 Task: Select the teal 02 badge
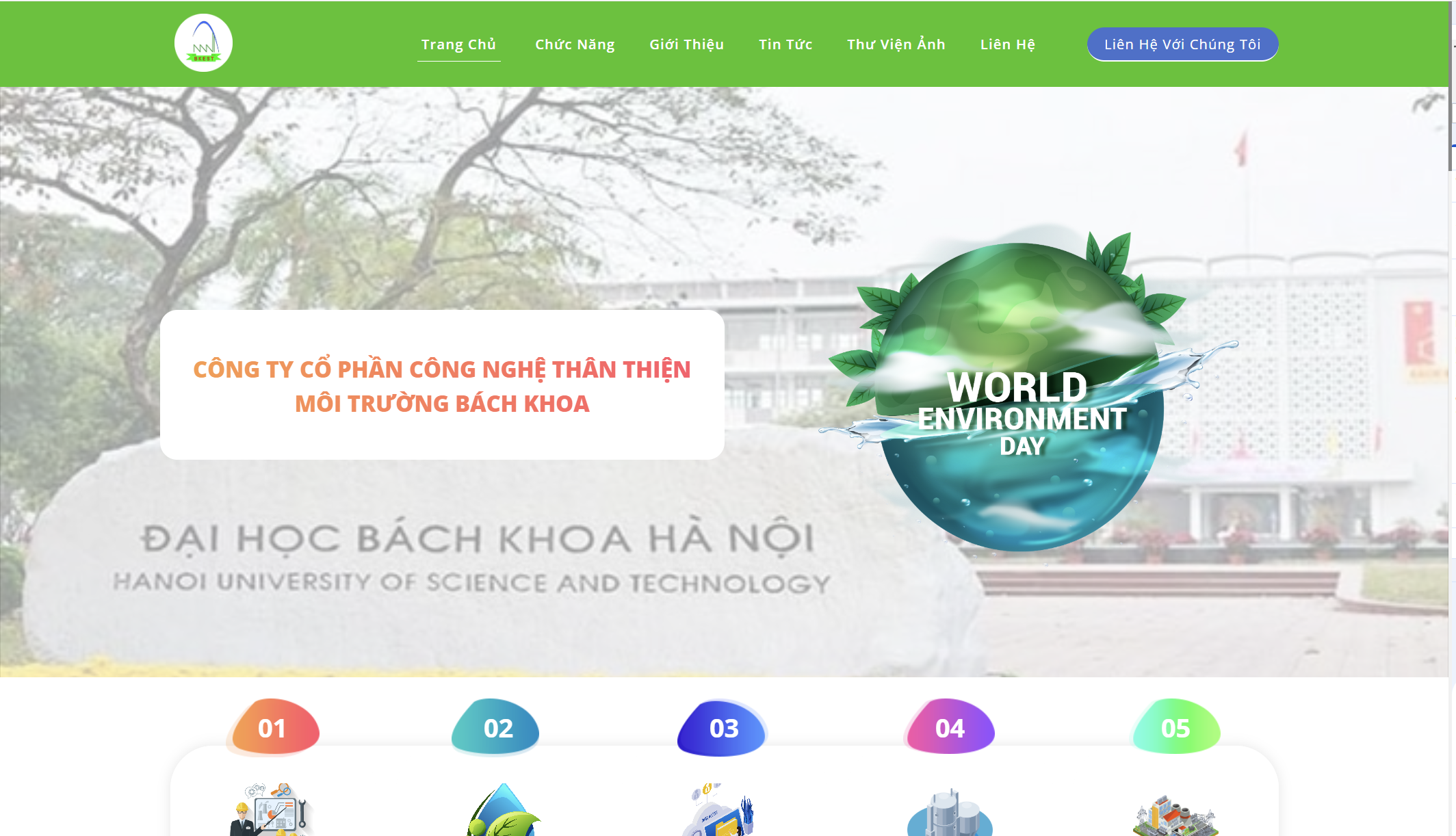click(x=496, y=727)
